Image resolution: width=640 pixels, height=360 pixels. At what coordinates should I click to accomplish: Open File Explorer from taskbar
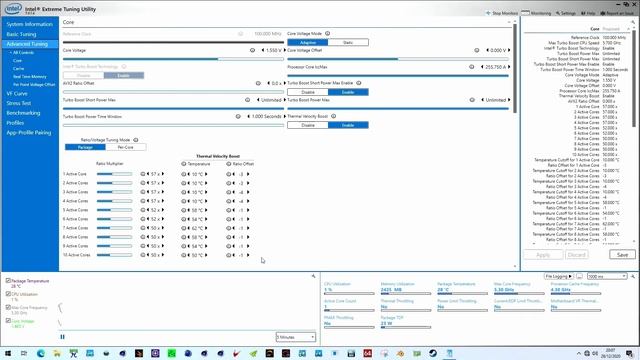click(57, 353)
